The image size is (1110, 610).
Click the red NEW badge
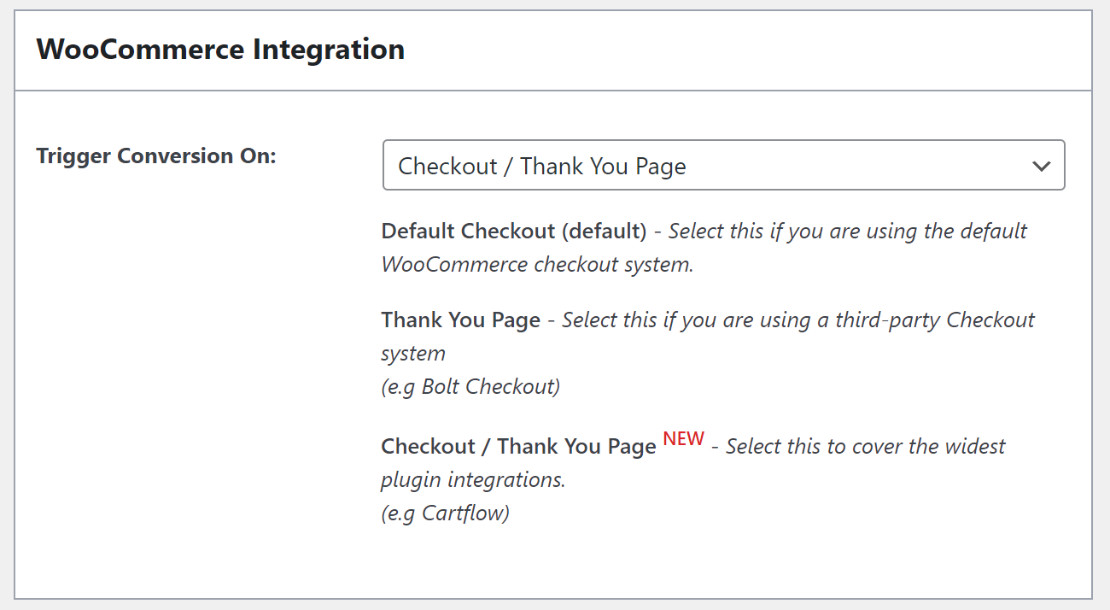684,439
